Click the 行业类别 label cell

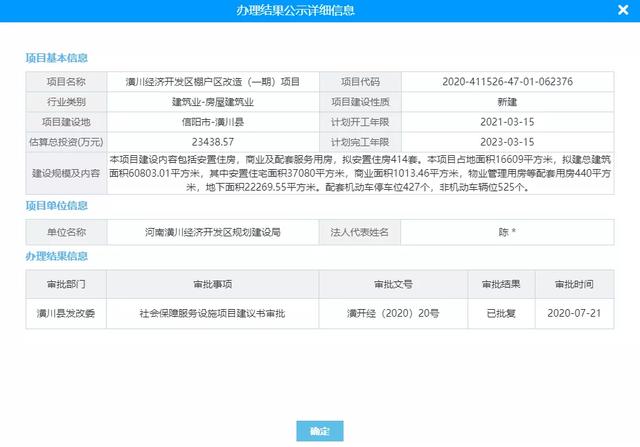click(66, 102)
